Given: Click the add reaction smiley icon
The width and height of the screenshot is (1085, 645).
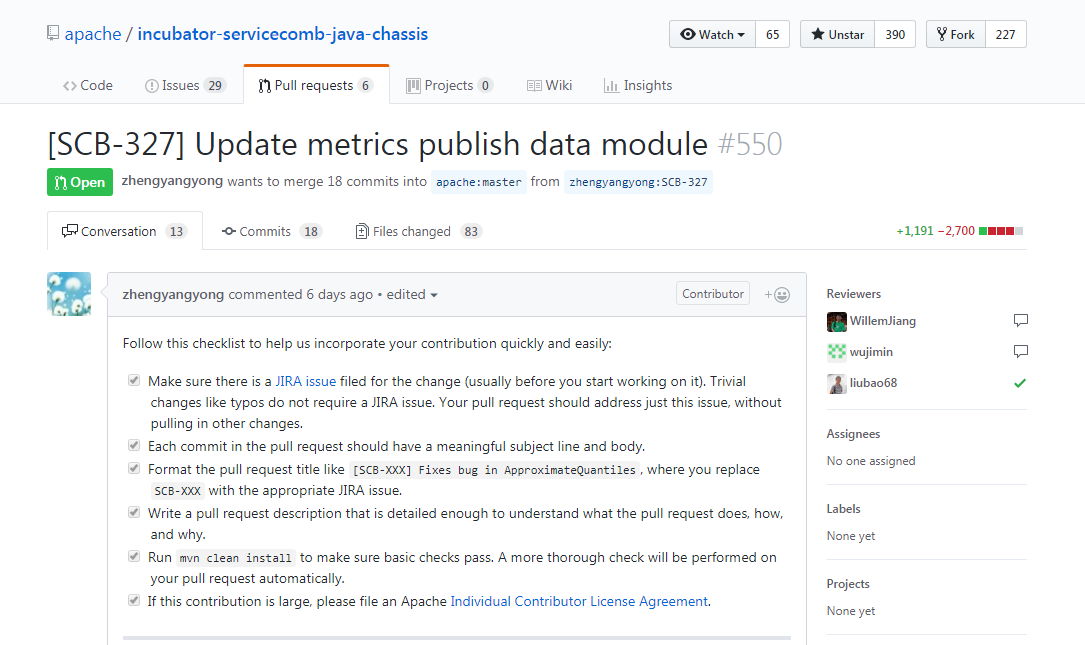Looking at the screenshot, I should 777,294.
